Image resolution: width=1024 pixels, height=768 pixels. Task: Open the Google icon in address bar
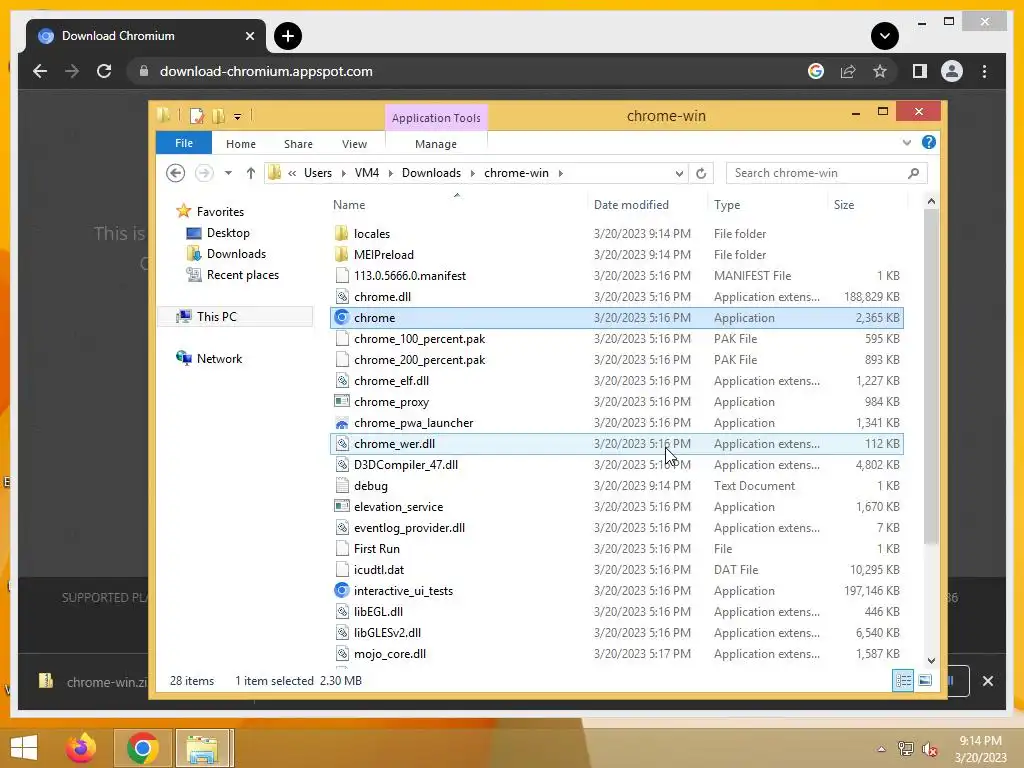pos(816,71)
